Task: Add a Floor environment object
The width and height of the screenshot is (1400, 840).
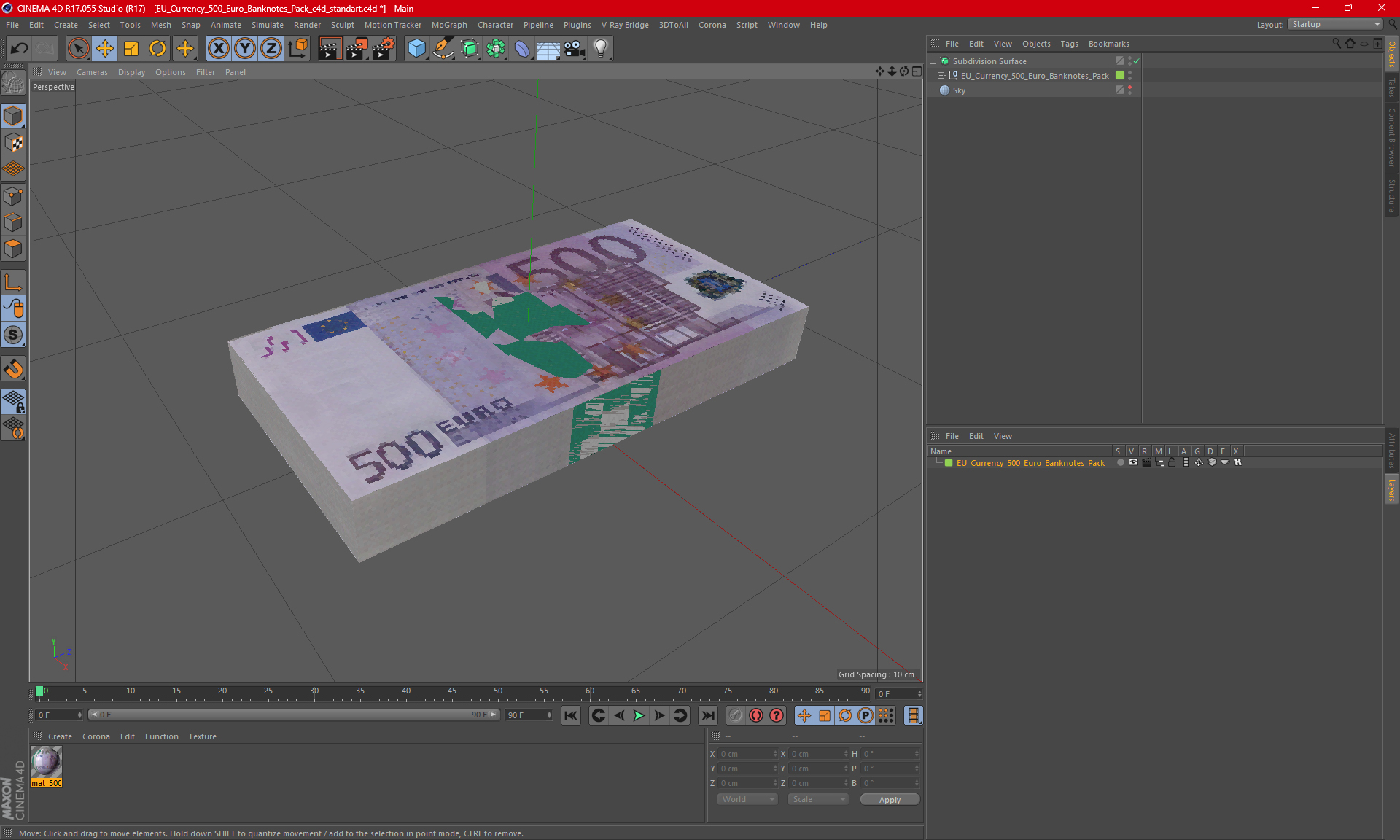Action: [x=548, y=48]
